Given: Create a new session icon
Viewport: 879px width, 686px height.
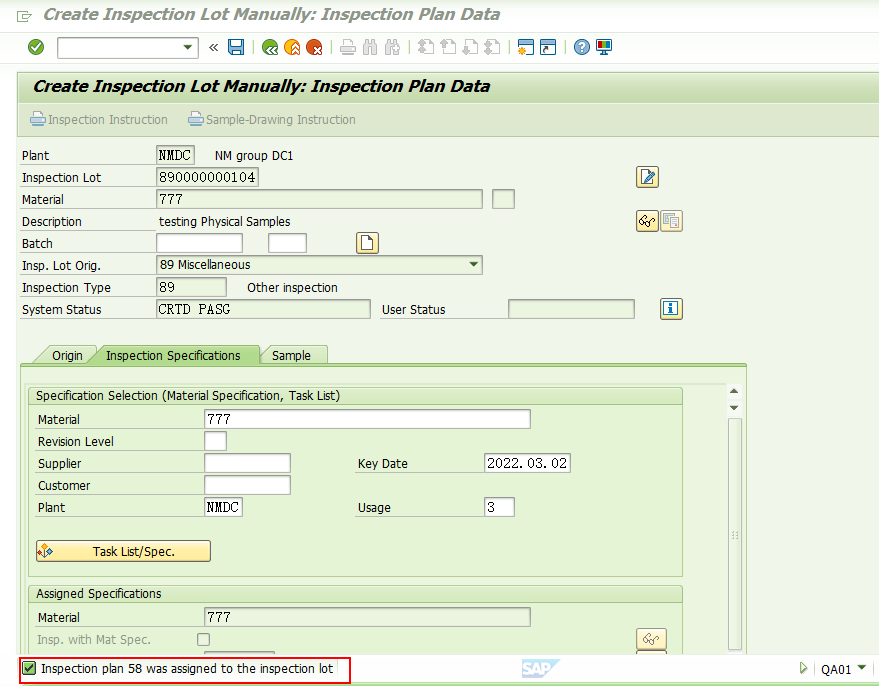Looking at the screenshot, I should [x=525, y=47].
